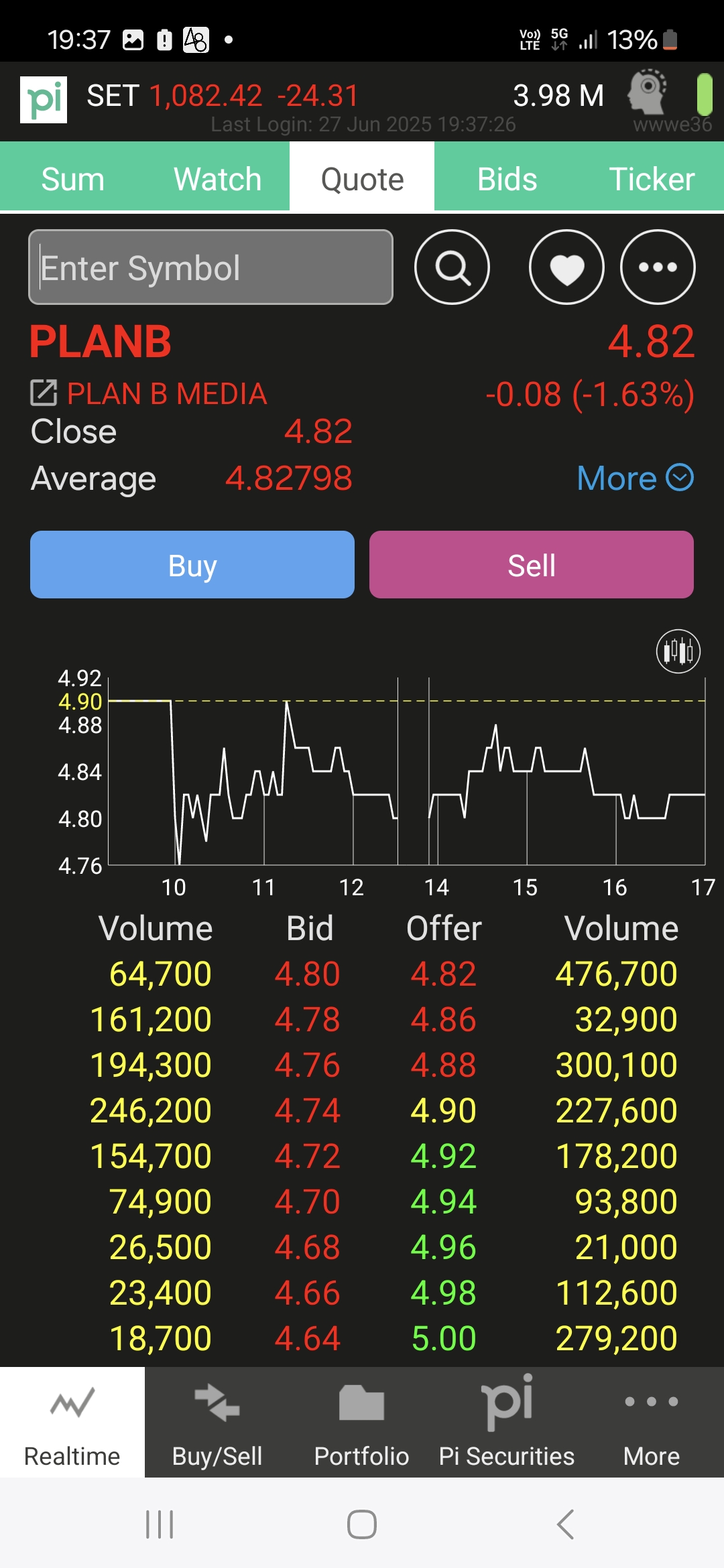724x1568 pixels.
Task: Tap the SET index value 1,082.42
Action: pos(205,96)
